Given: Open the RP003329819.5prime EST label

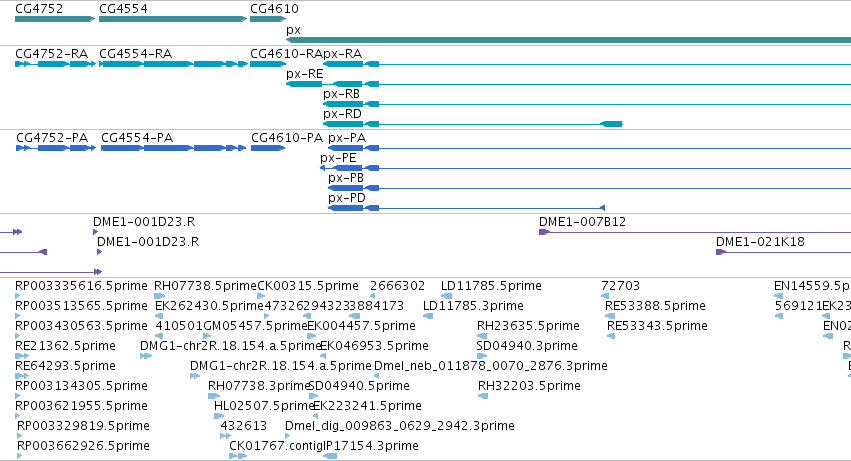Looking at the screenshot, I should point(83,427).
